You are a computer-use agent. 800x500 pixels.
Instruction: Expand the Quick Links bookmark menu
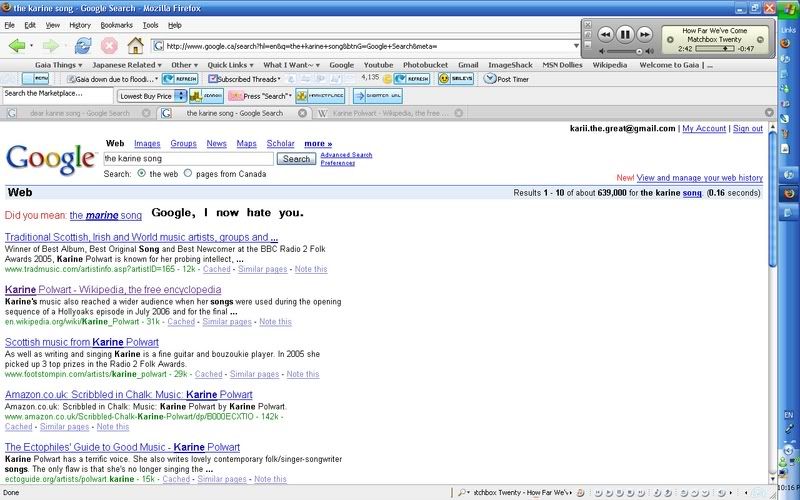point(230,65)
